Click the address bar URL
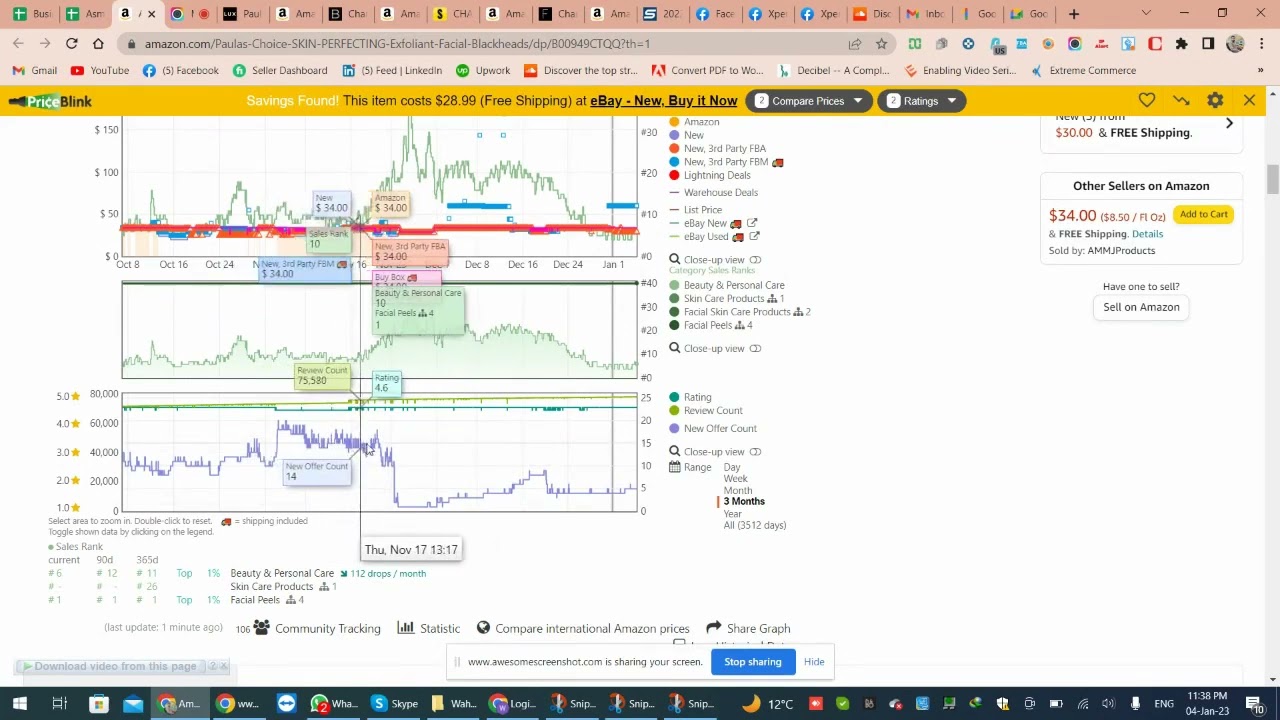1280x720 pixels. pos(397,44)
